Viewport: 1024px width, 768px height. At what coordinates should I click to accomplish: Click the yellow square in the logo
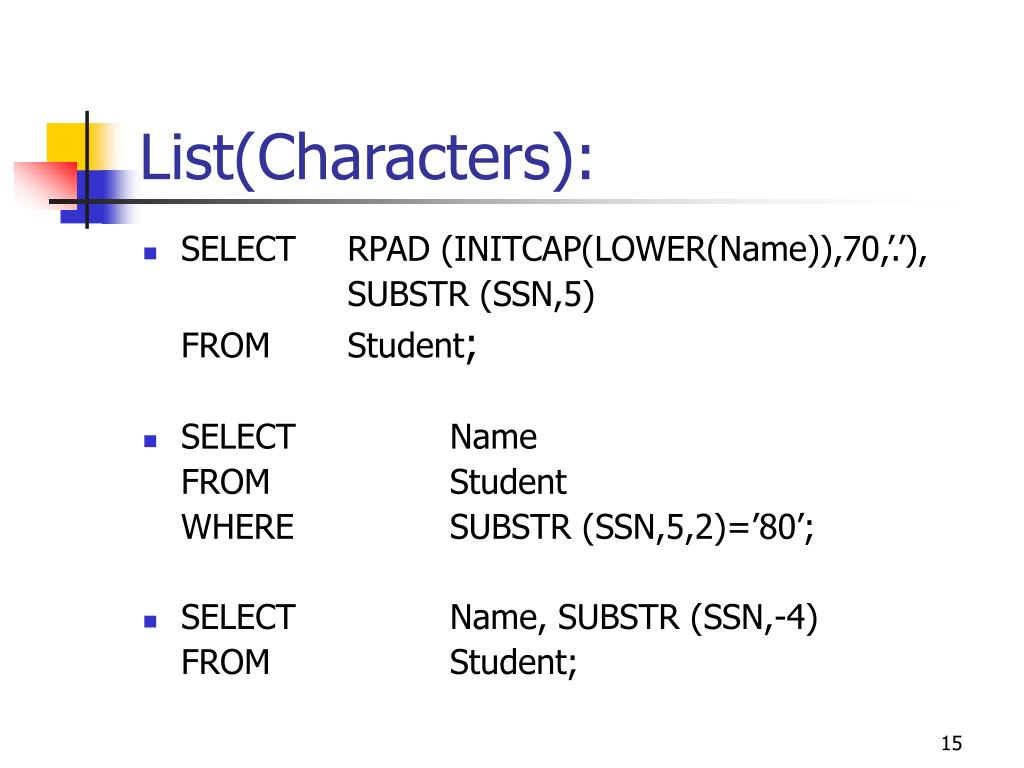click(67, 146)
